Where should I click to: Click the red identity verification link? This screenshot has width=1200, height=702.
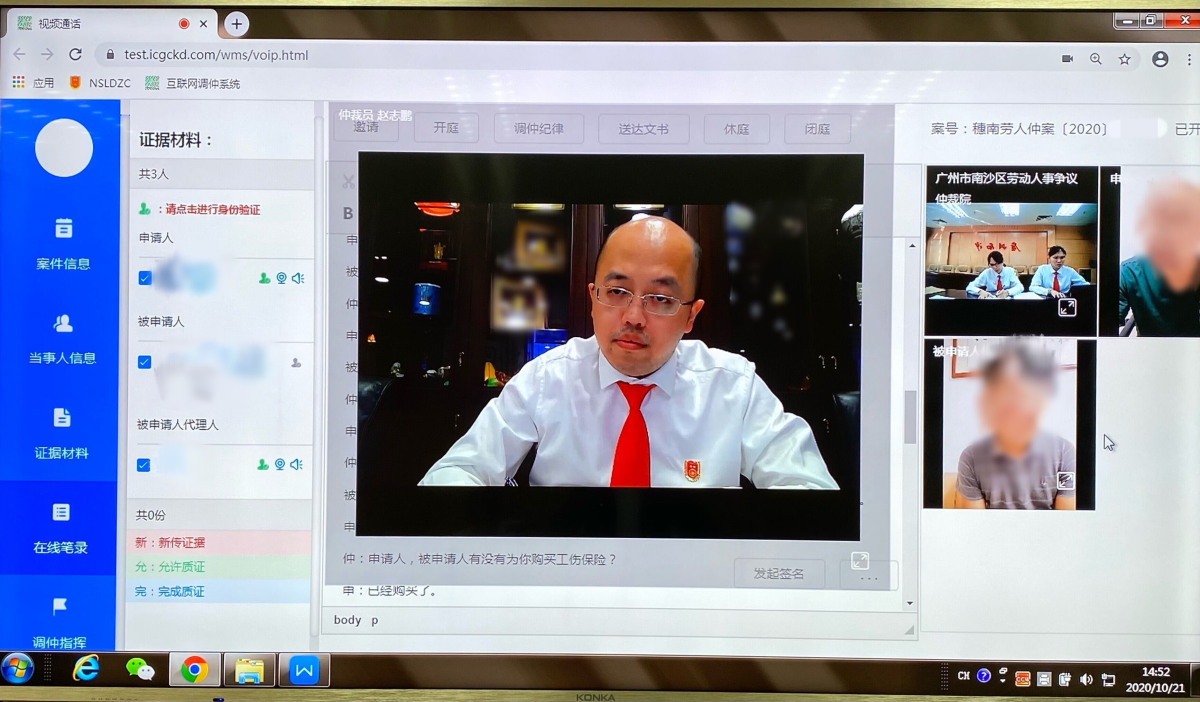pyautogui.click(x=212, y=210)
